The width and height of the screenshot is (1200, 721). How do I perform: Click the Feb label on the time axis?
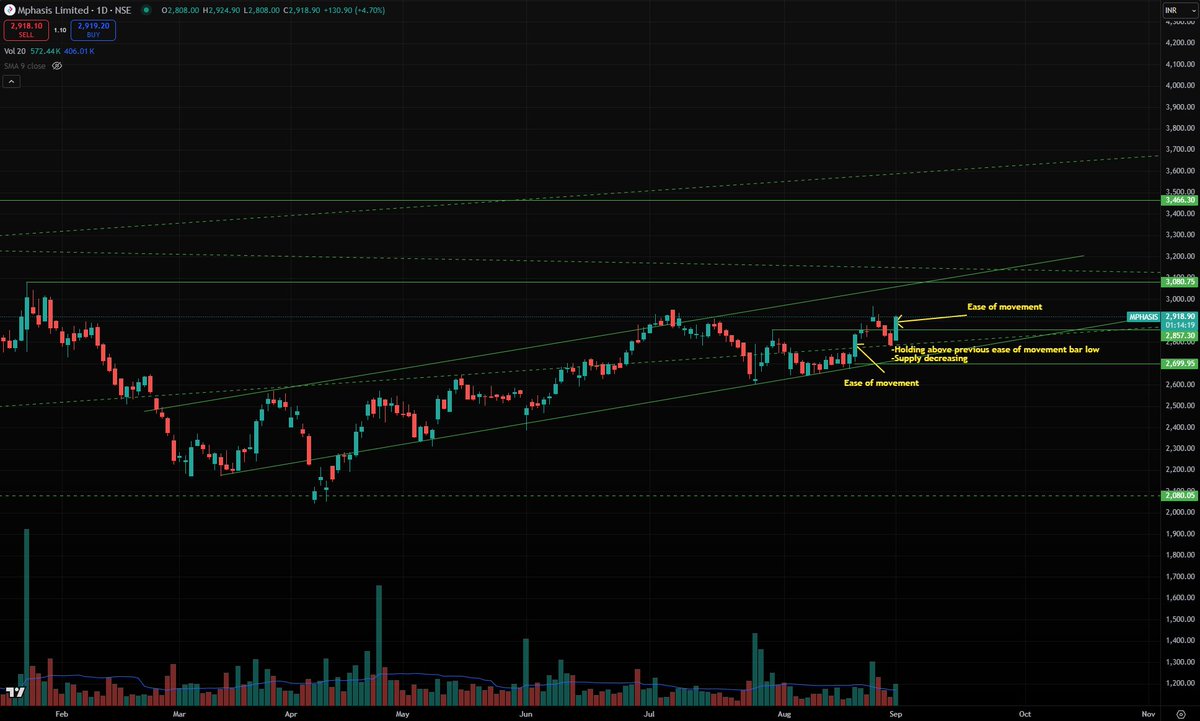point(62,714)
